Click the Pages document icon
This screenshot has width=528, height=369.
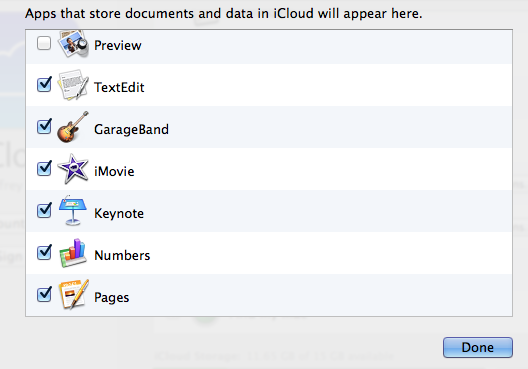74,295
